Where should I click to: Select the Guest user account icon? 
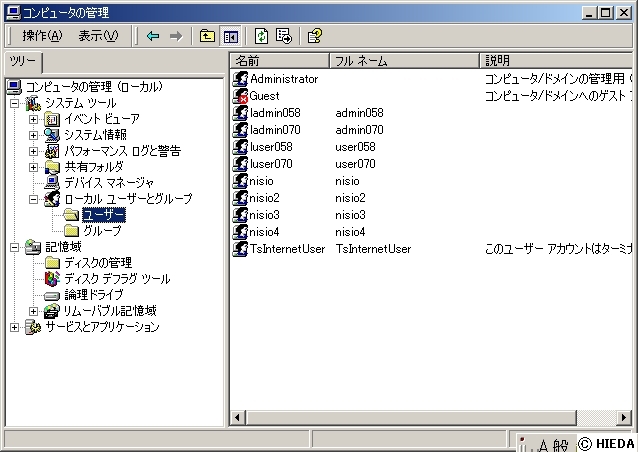[241, 96]
